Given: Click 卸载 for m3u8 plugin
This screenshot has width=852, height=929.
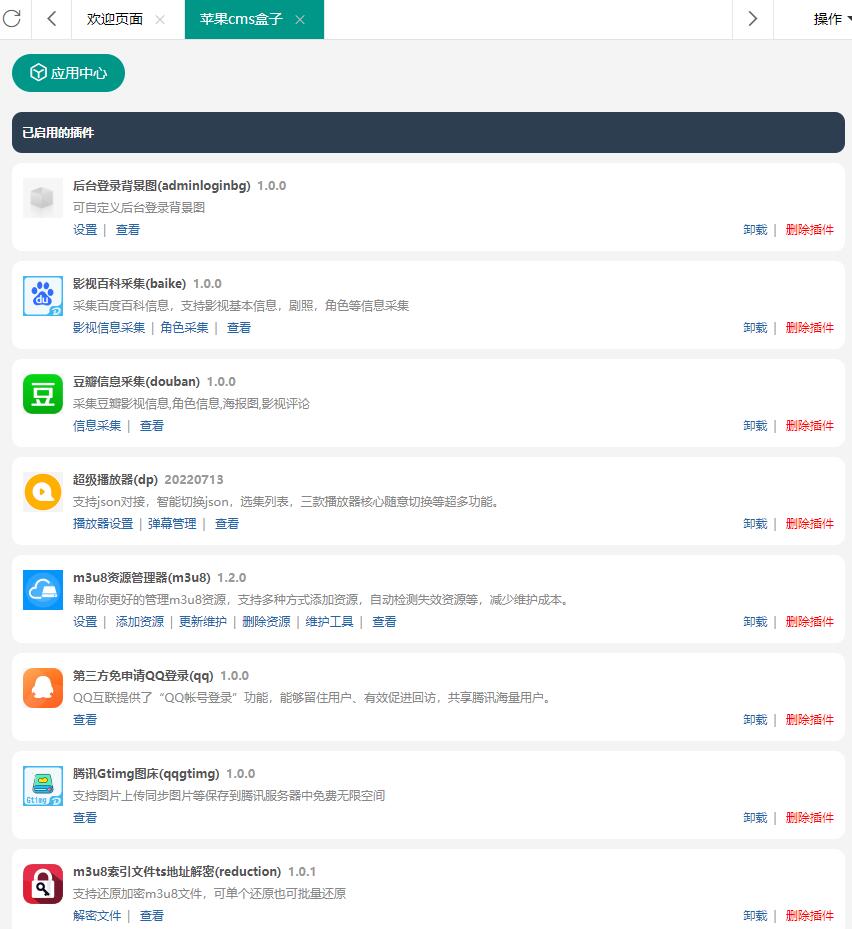Looking at the screenshot, I should [755, 622].
